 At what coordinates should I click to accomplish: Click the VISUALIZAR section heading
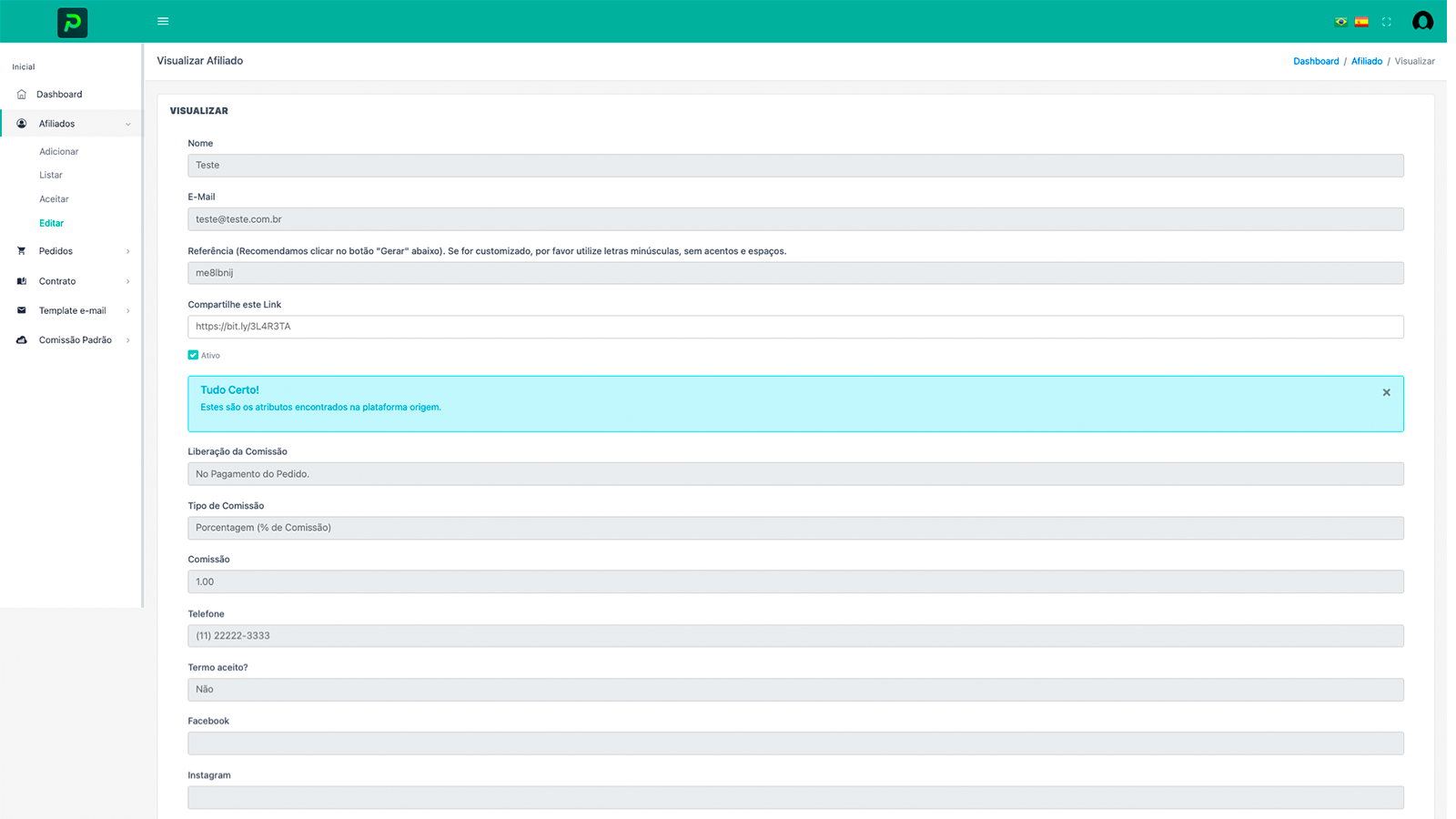tap(198, 111)
